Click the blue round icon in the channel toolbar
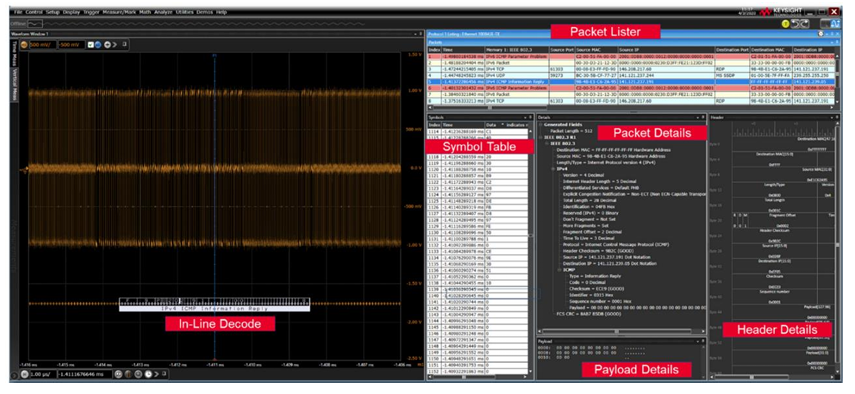 tap(98, 44)
